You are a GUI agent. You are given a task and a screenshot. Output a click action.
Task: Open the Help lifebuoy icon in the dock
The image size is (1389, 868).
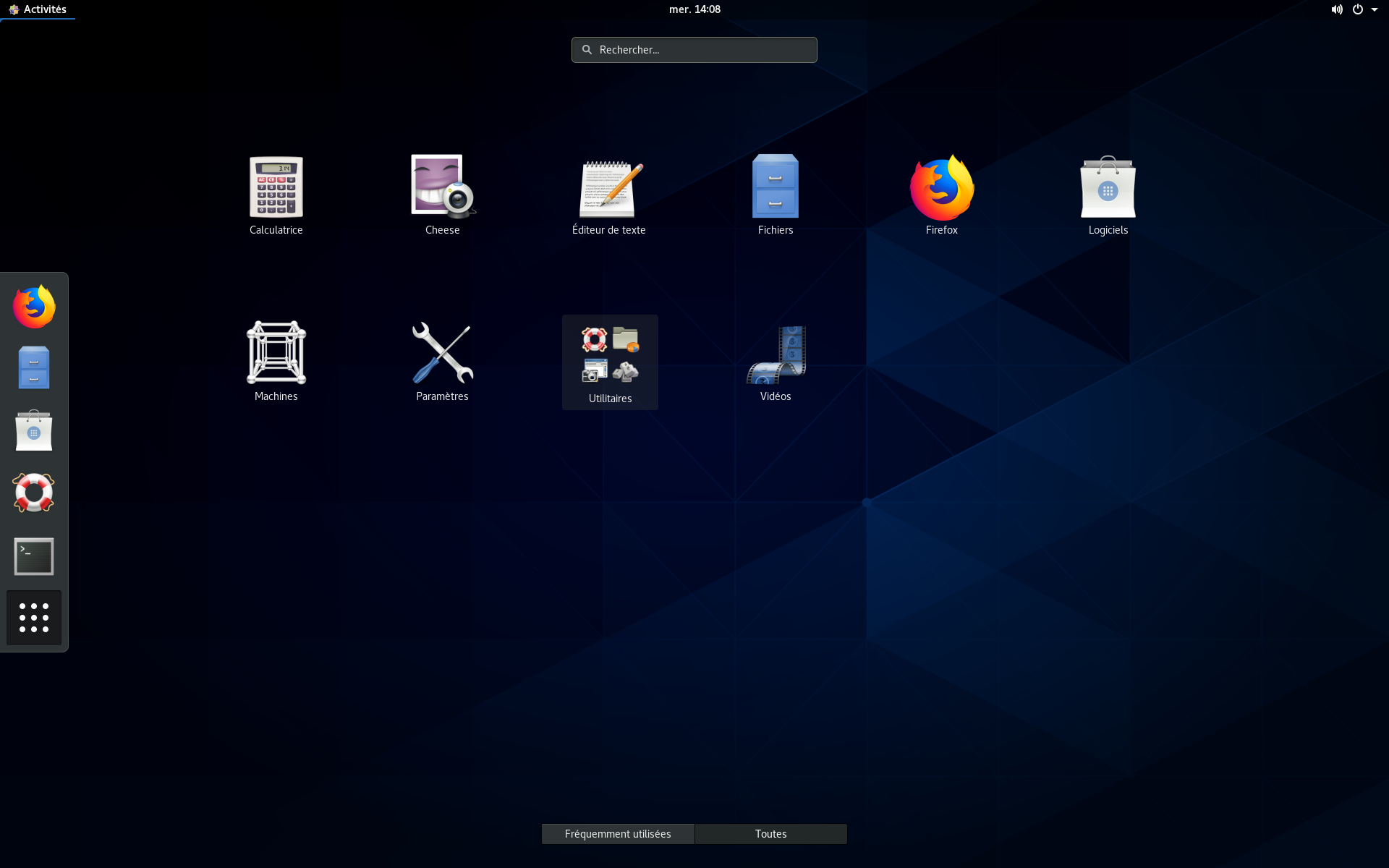(33, 493)
